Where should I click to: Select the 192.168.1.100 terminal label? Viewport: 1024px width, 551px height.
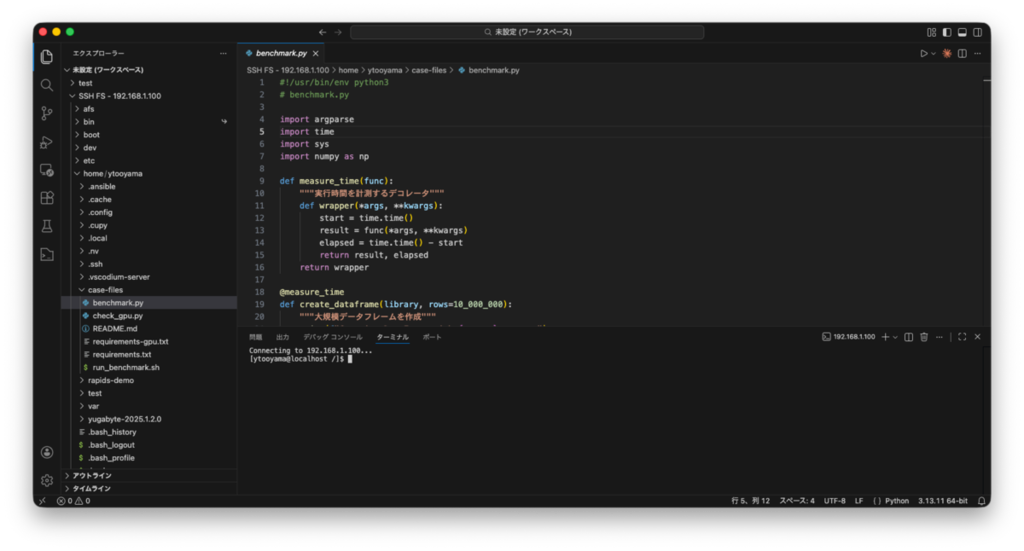(x=848, y=337)
